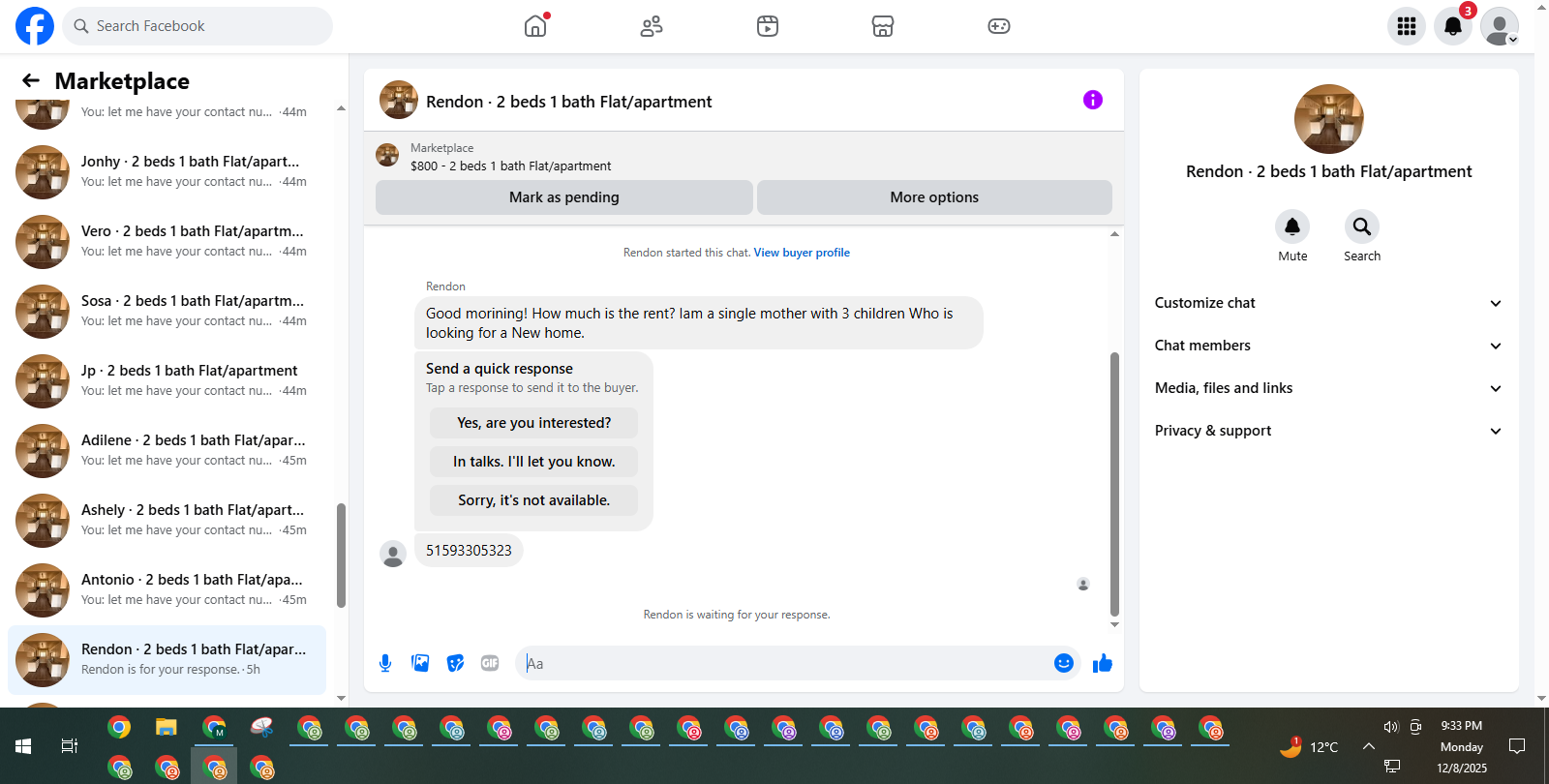This screenshot has width=1549, height=784.
Task: Click the Search Facebook field
Action: click(x=197, y=26)
